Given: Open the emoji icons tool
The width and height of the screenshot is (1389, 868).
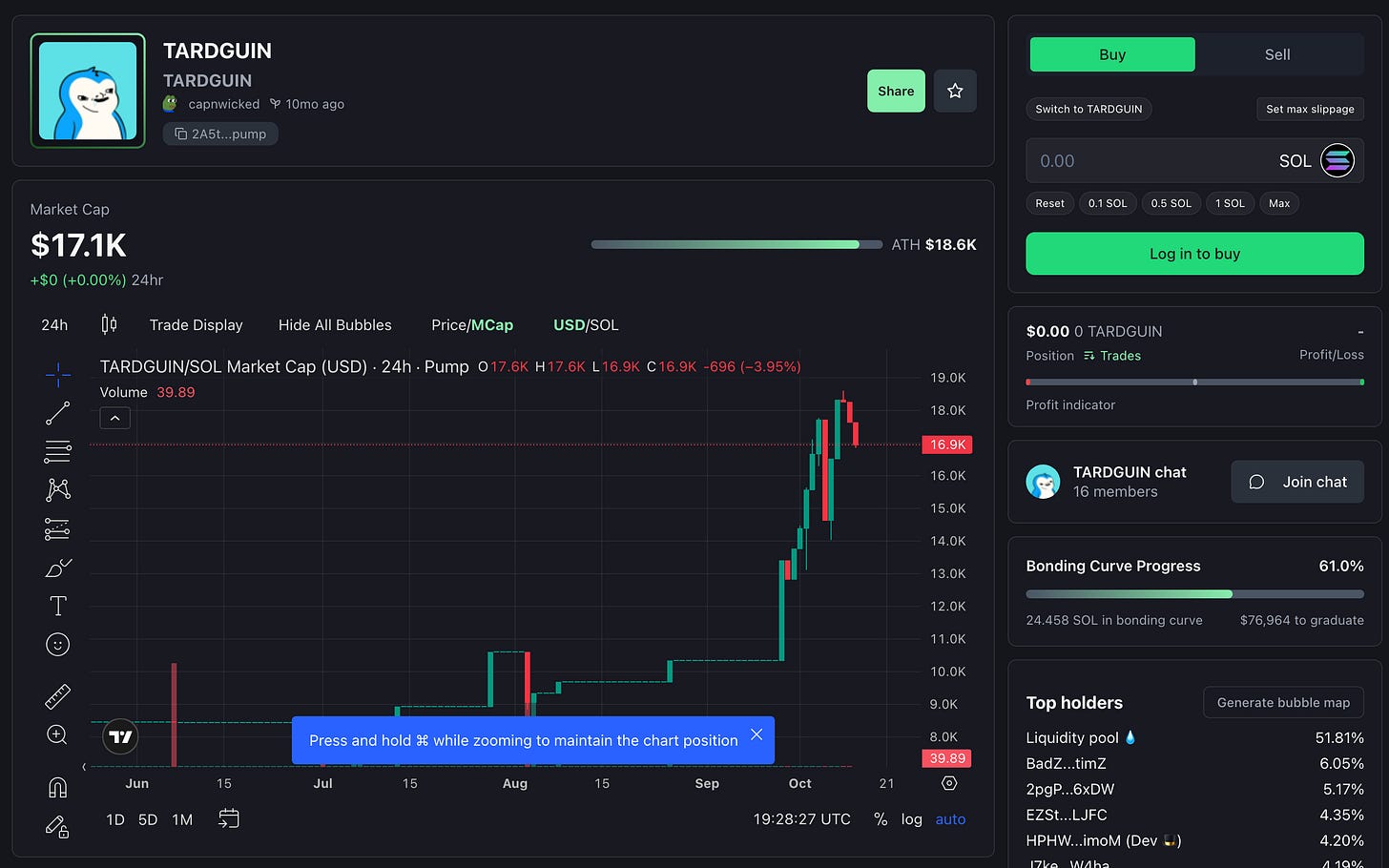Looking at the screenshot, I should point(58,645).
